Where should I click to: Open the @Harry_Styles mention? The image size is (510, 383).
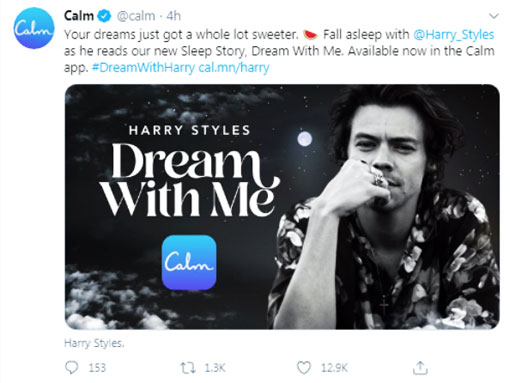tap(453, 34)
